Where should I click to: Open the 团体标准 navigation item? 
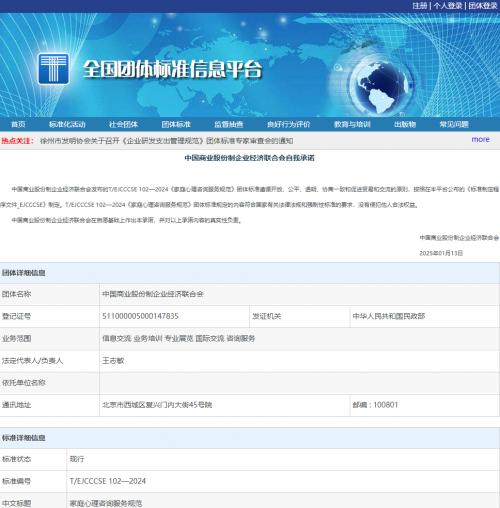176,124
